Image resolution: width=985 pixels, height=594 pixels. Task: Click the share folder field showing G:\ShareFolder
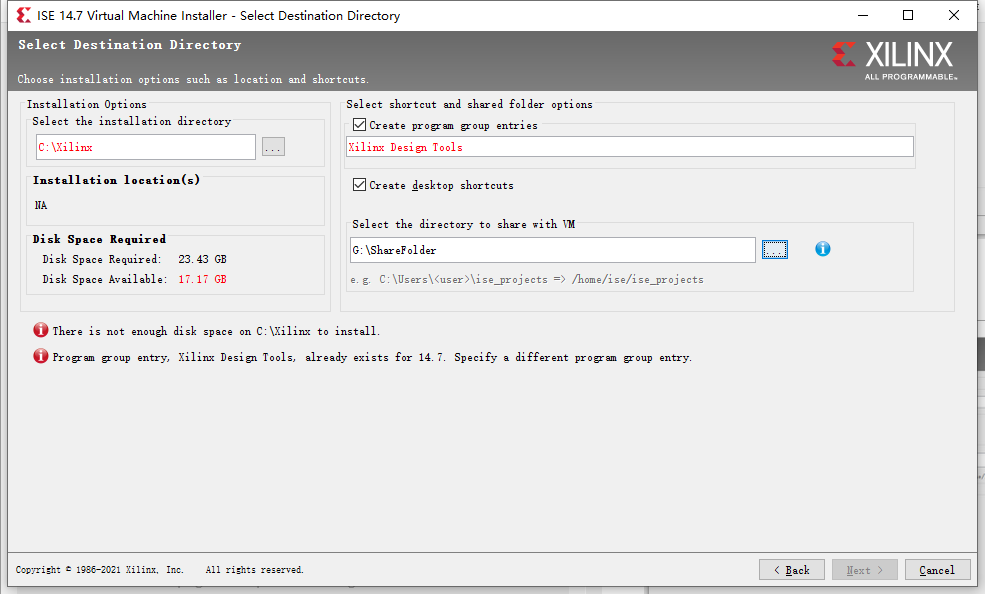pyautogui.click(x=550, y=249)
